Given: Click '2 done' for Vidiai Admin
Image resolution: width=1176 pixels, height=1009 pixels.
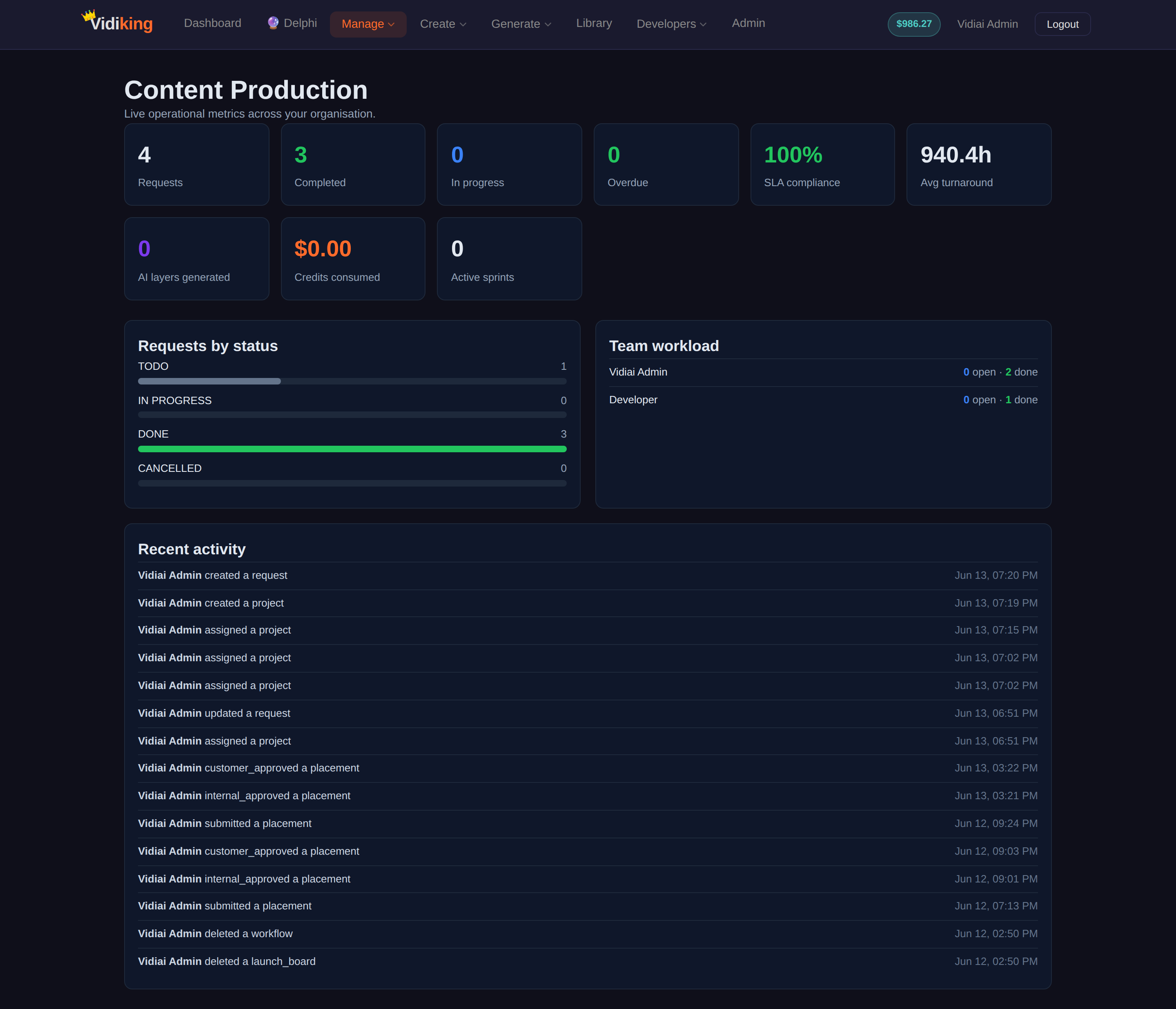Looking at the screenshot, I should 1021,372.
